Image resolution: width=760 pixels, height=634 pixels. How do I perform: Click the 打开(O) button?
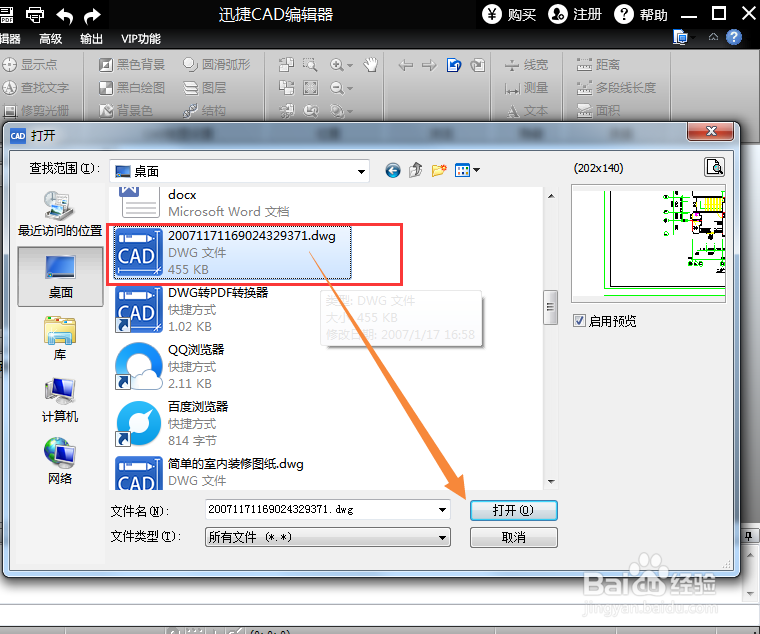point(513,510)
